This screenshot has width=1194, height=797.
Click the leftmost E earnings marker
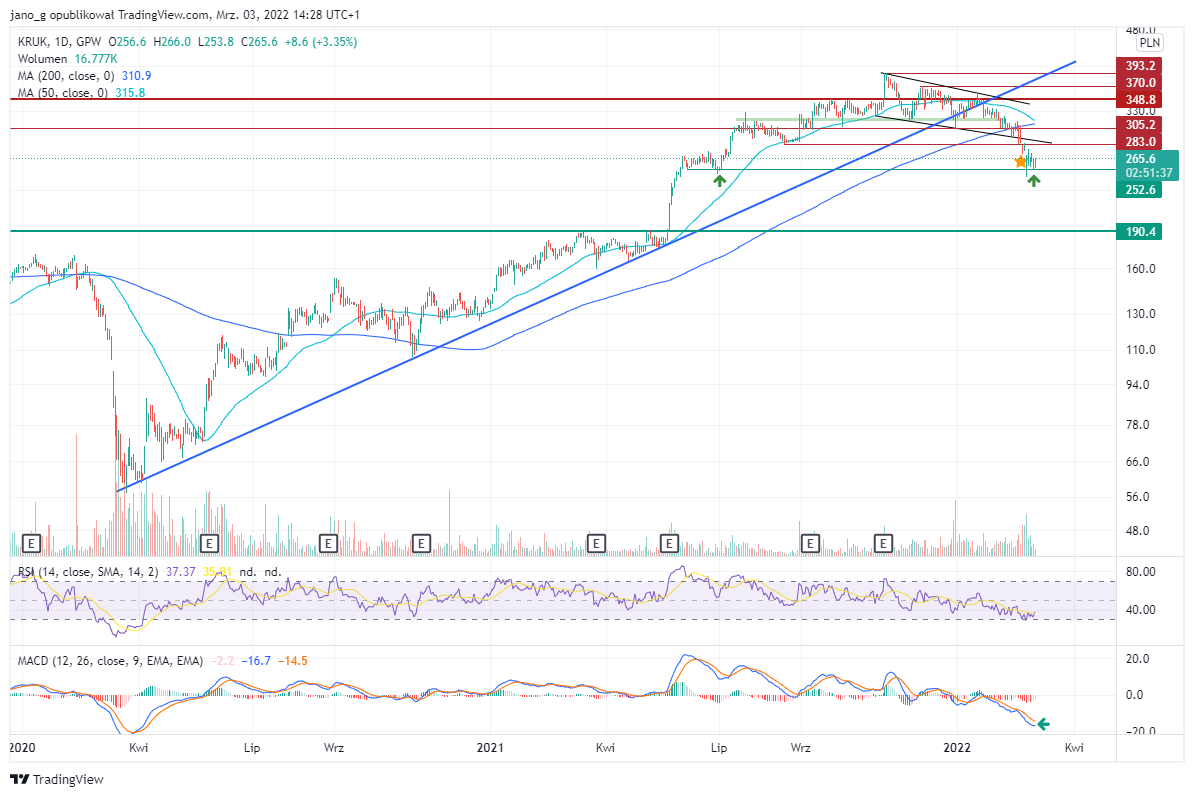click(x=31, y=544)
